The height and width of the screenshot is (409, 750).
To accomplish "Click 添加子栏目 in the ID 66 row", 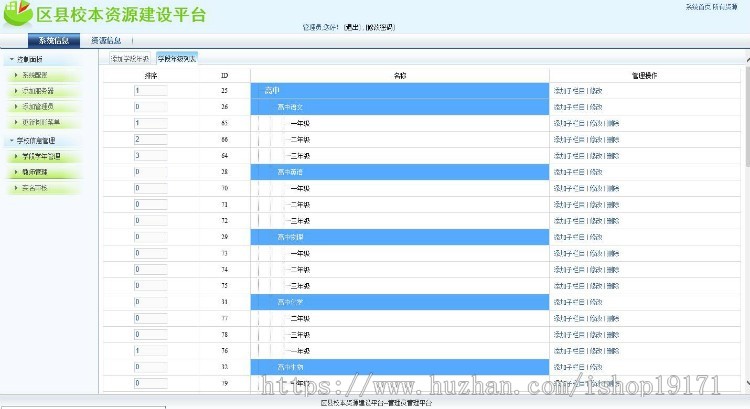I will click(569, 140).
